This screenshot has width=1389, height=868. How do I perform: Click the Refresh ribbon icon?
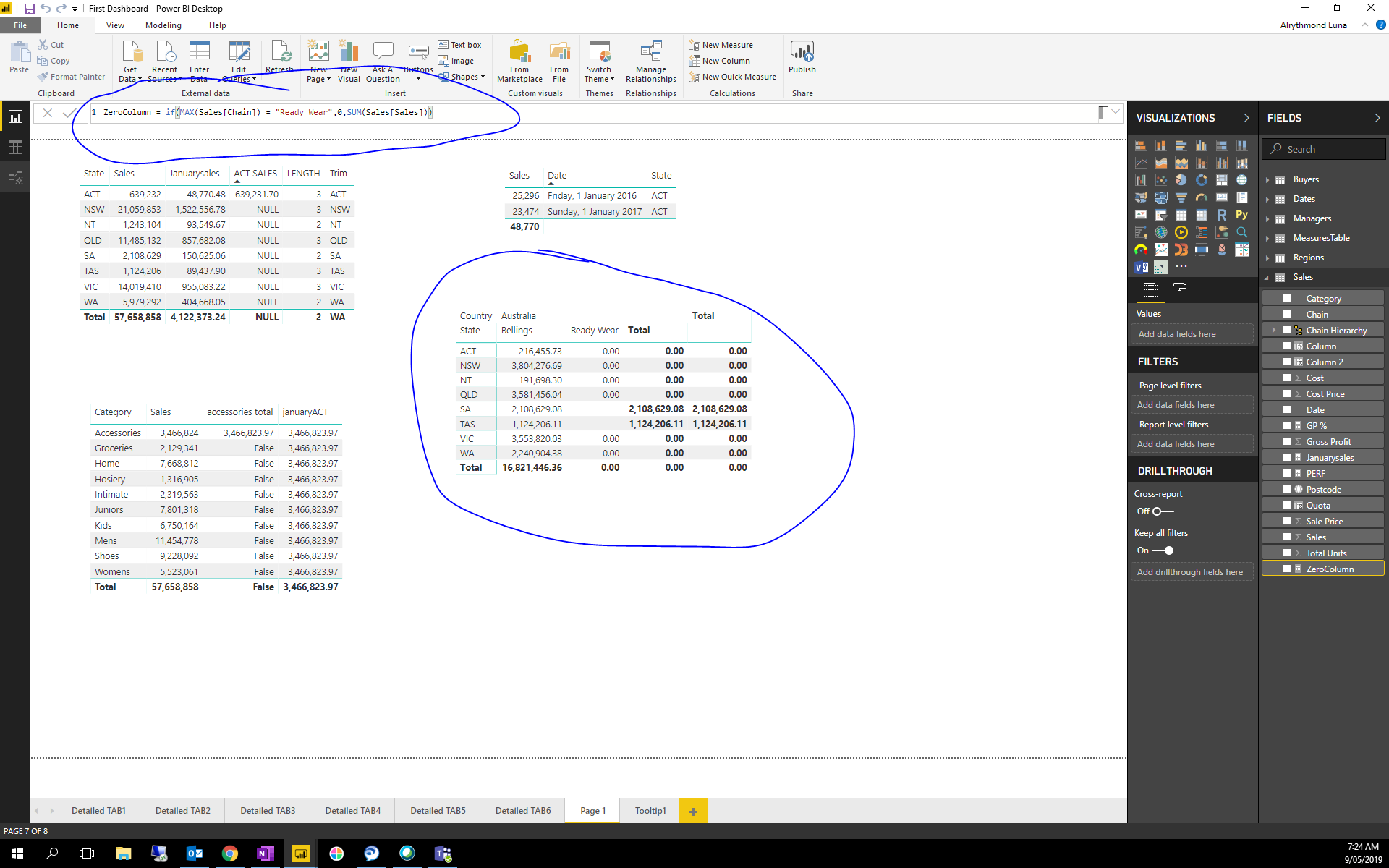[x=279, y=57]
